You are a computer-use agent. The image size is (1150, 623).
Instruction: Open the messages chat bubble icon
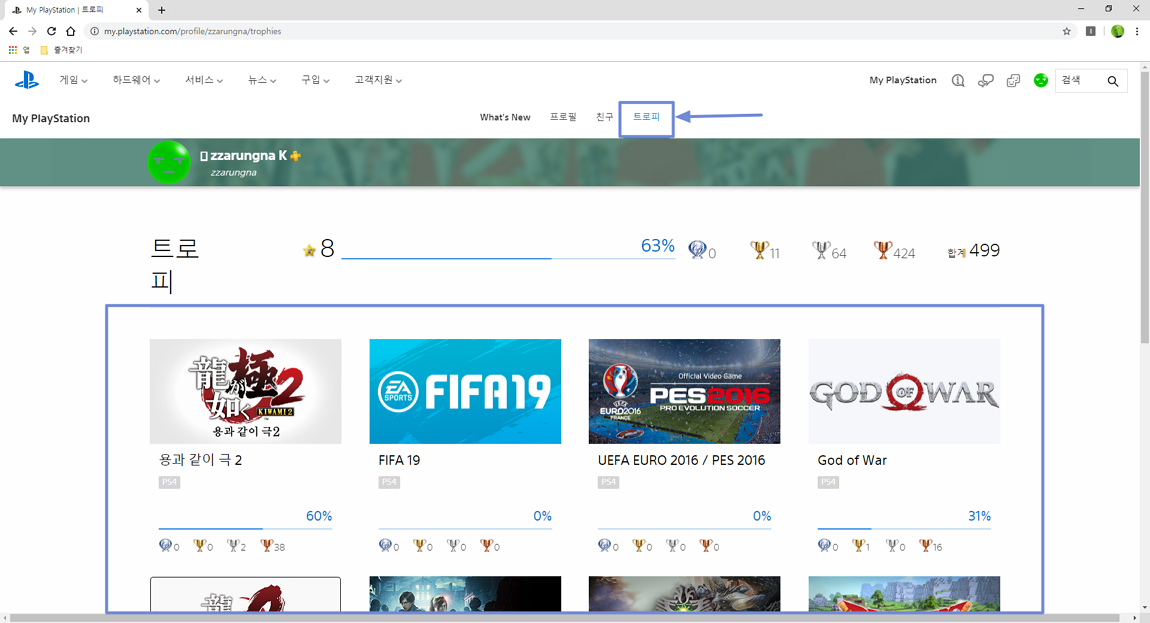(x=986, y=81)
